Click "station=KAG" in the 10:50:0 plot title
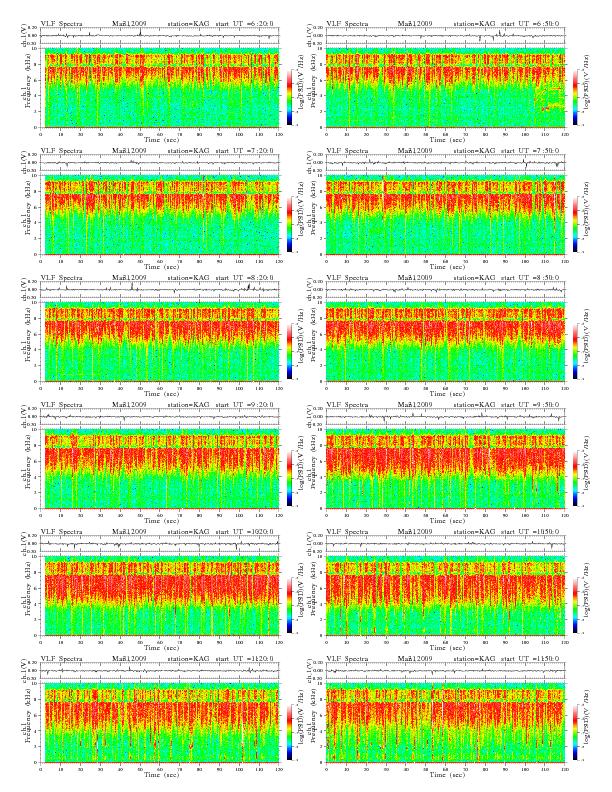The height and width of the screenshot is (792, 612). click(x=474, y=532)
